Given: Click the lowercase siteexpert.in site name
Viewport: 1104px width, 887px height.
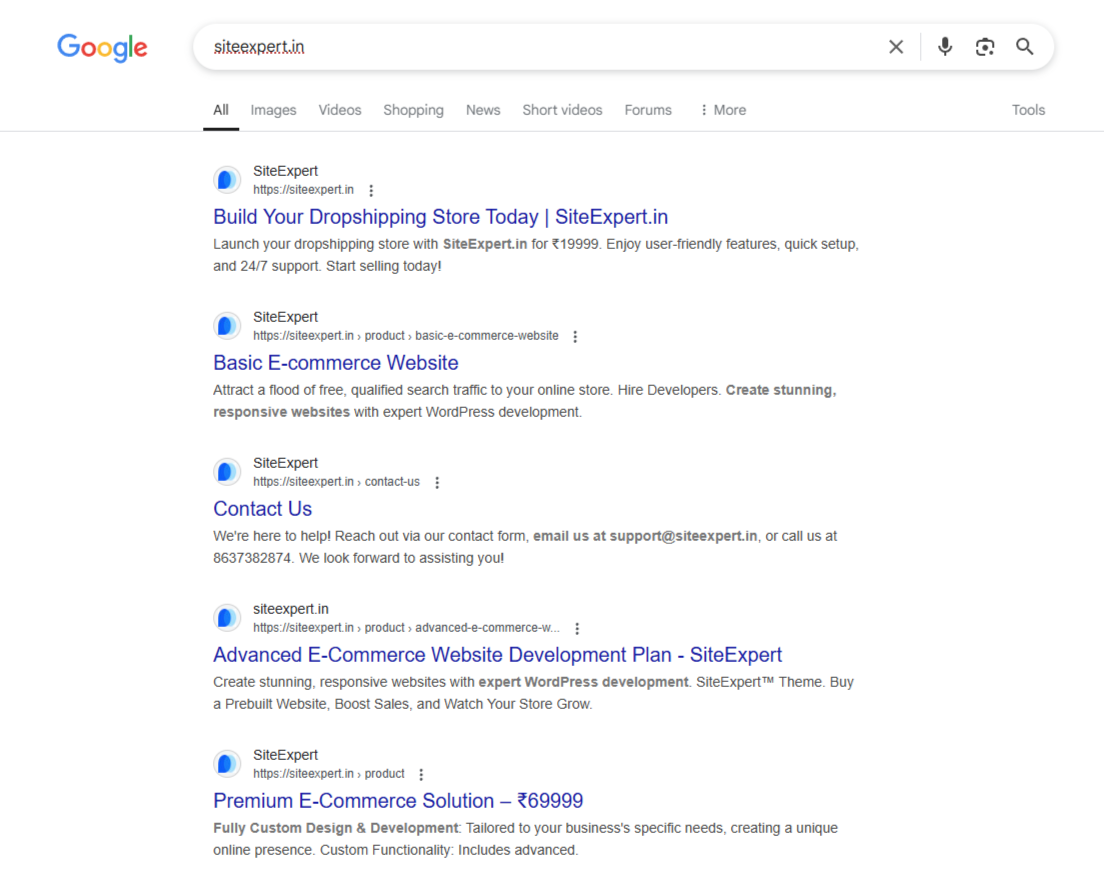Looking at the screenshot, I should (291, 609).
